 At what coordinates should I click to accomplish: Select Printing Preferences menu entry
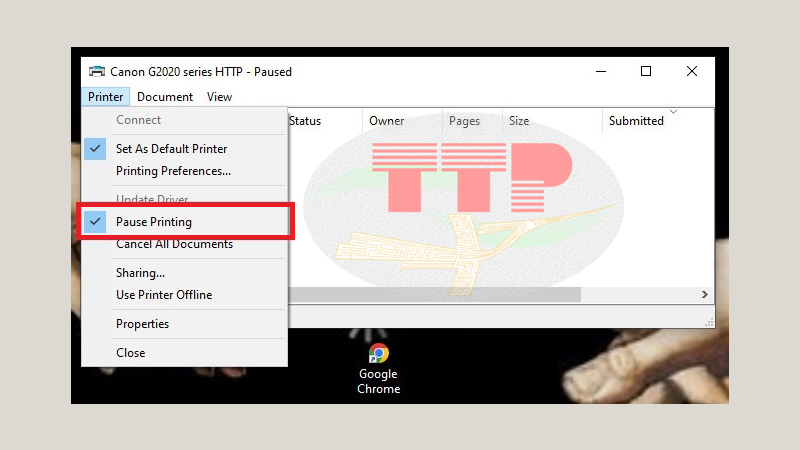[173, 171]
